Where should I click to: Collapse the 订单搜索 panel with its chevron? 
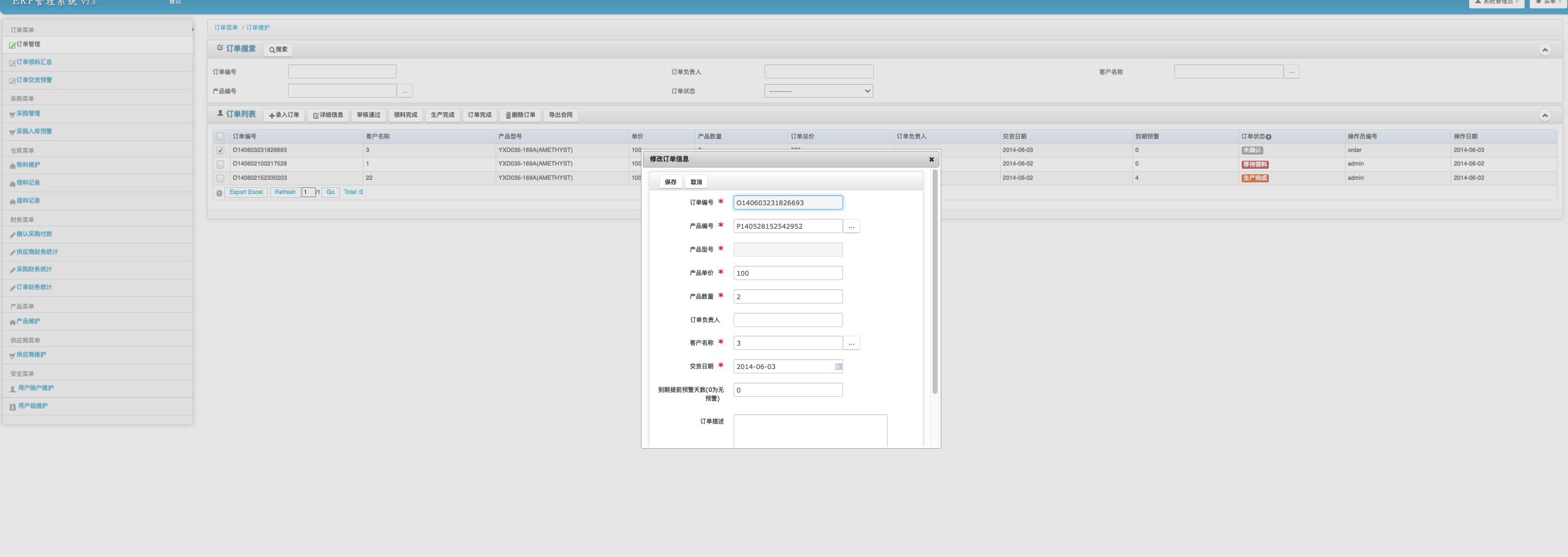[x=1545, y=50]
